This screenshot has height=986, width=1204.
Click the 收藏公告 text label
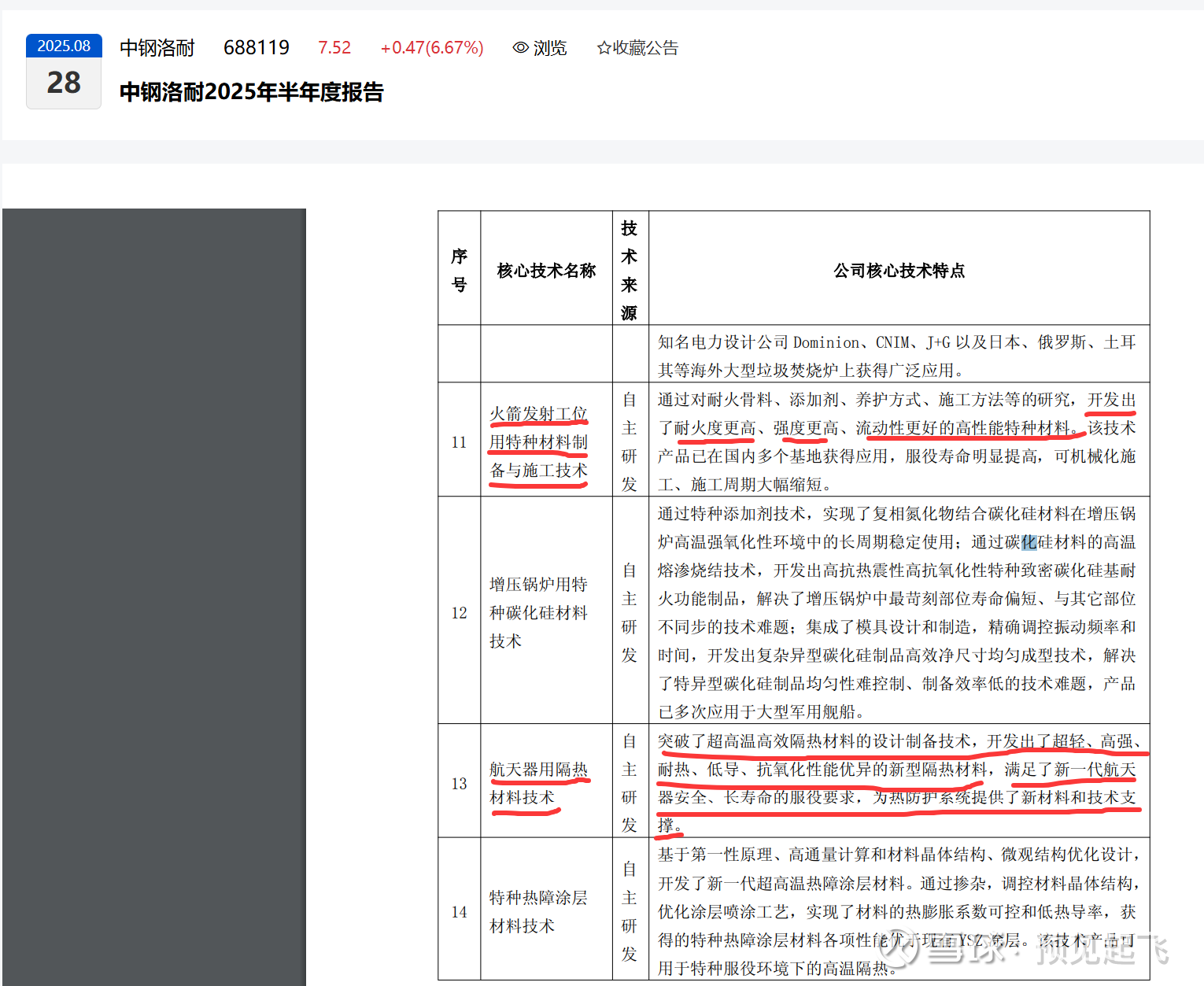tap(645, 48)
